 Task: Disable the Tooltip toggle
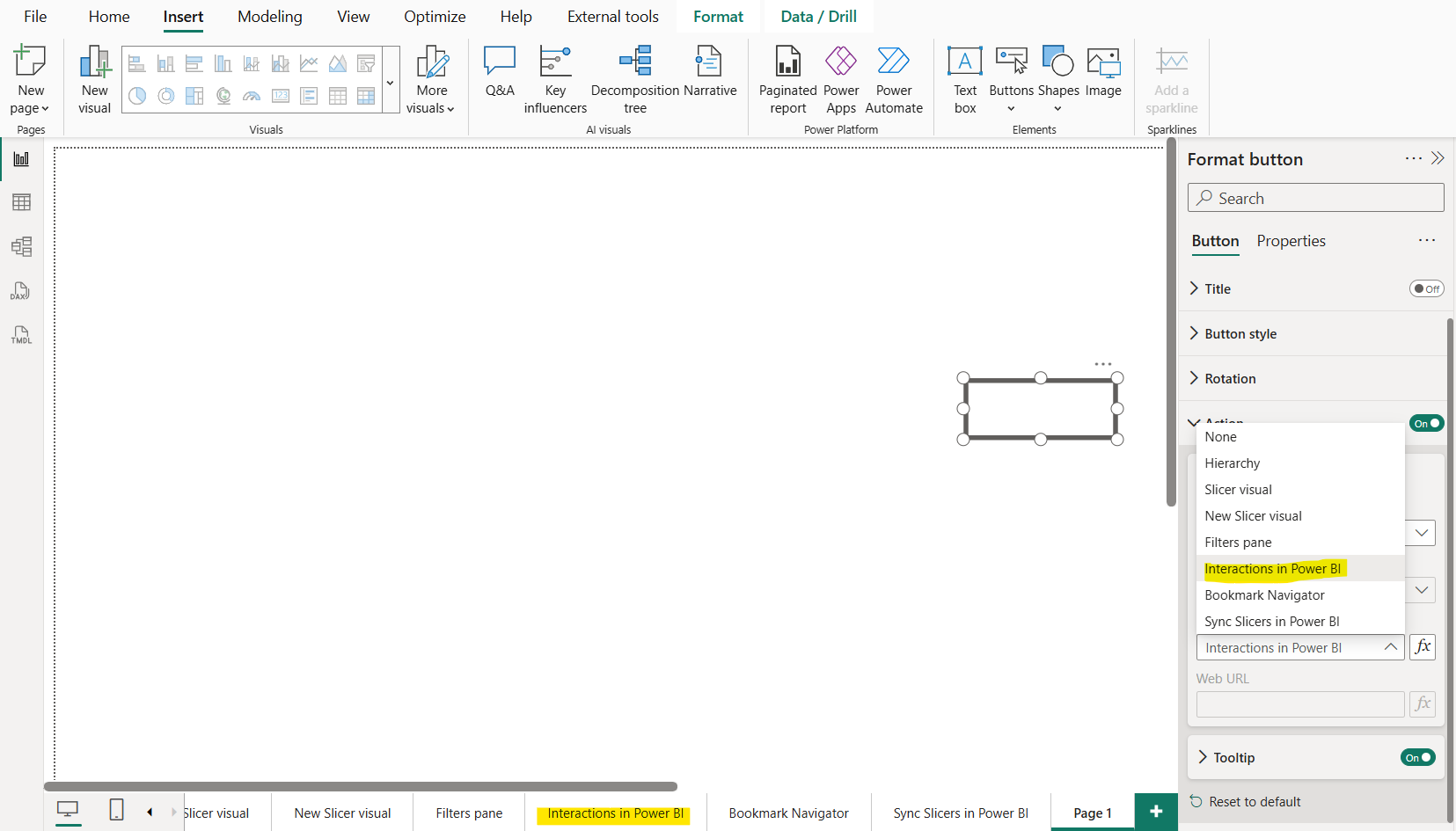[x=1417, y=757]
